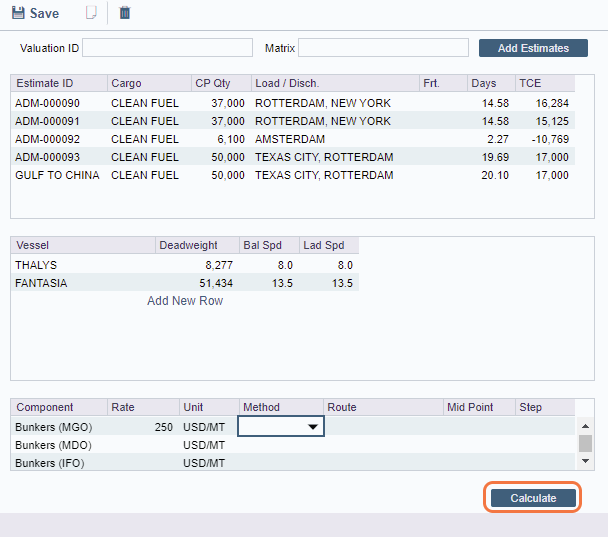This screenshot has height=537, width=608.
Task: Click the Save floppy disk icon
Action: [x=18, y=14]
